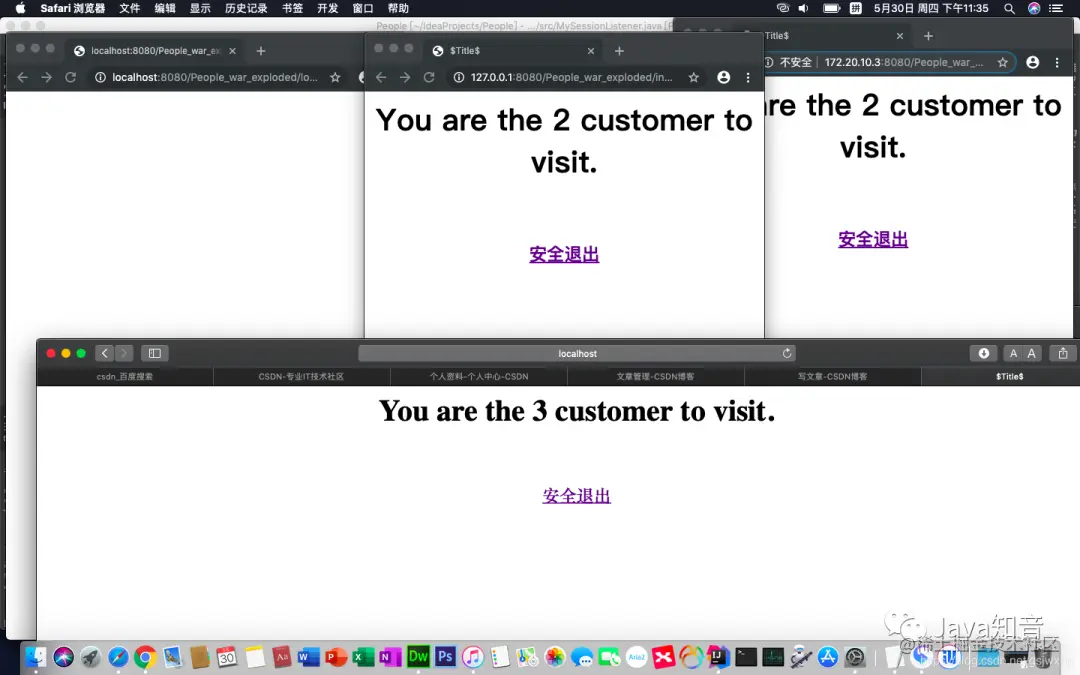The image size is (1080, 675).
Task: Reload the page in Safari's address bar
Action: click(x=787, y=353)
